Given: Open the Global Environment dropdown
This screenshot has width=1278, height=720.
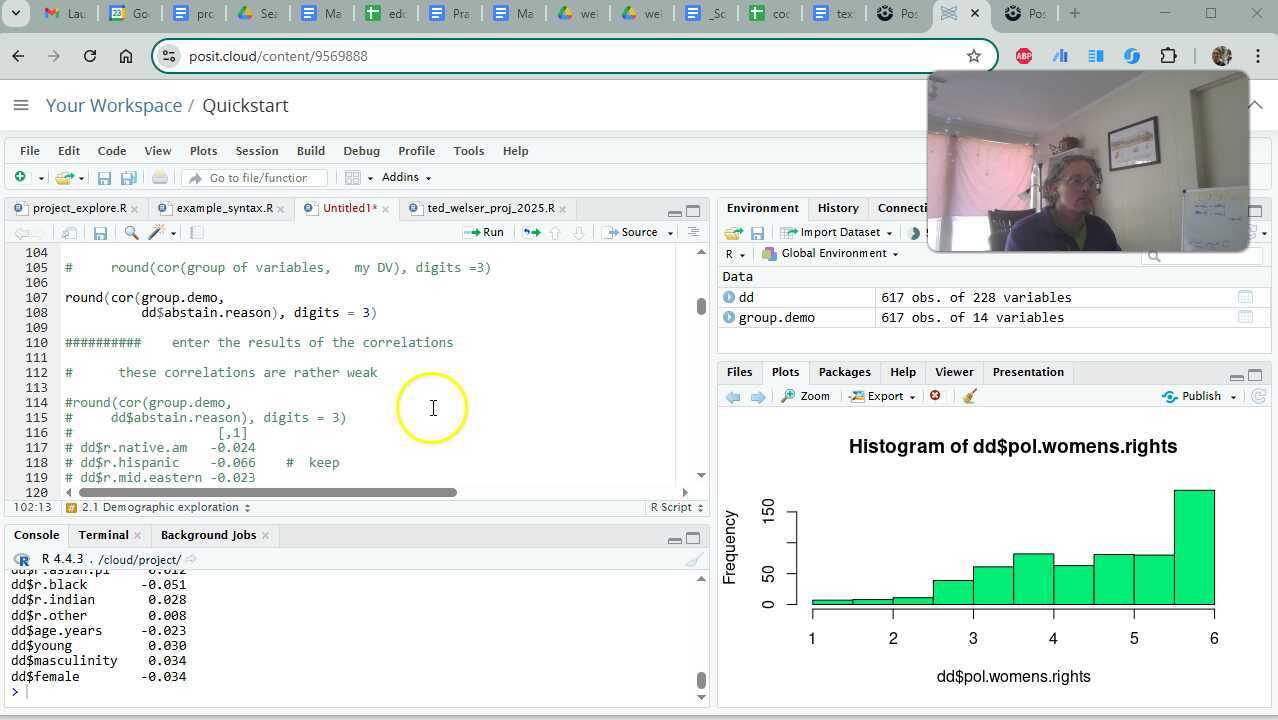Looking at the screenshot, I should point(831,254).
